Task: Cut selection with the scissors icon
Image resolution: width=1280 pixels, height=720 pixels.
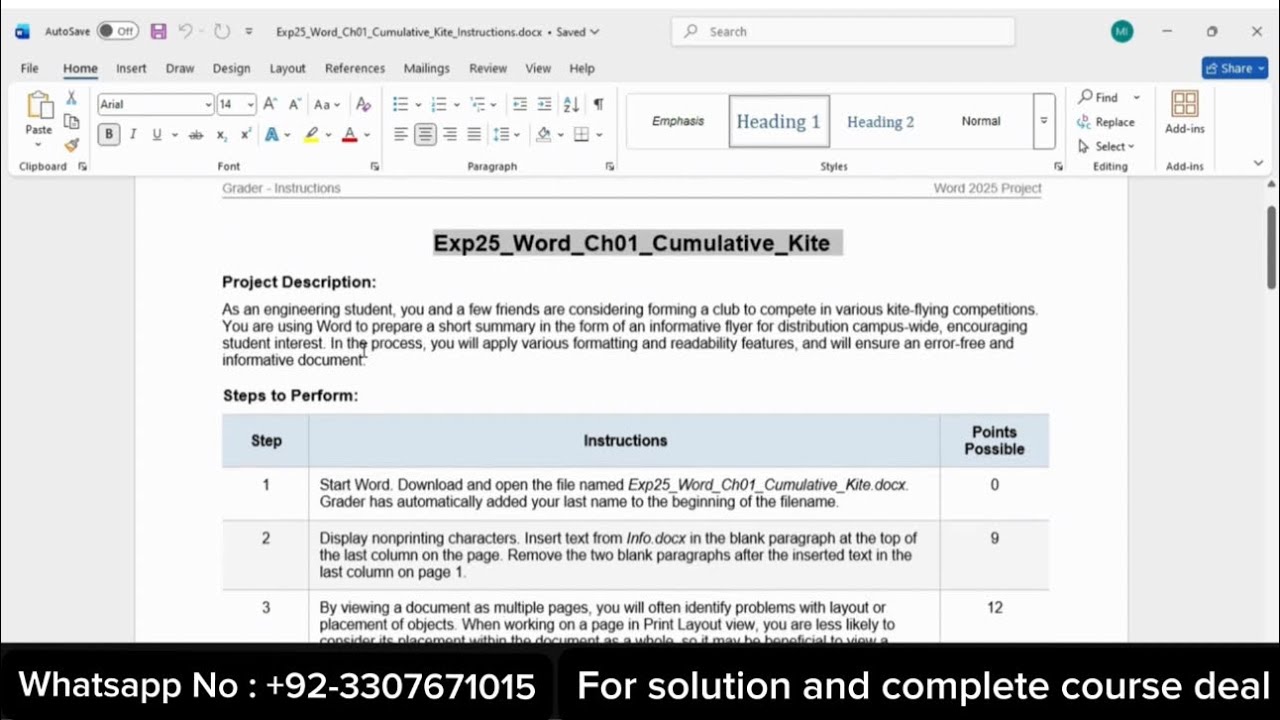Action: [x=71, y=98]
